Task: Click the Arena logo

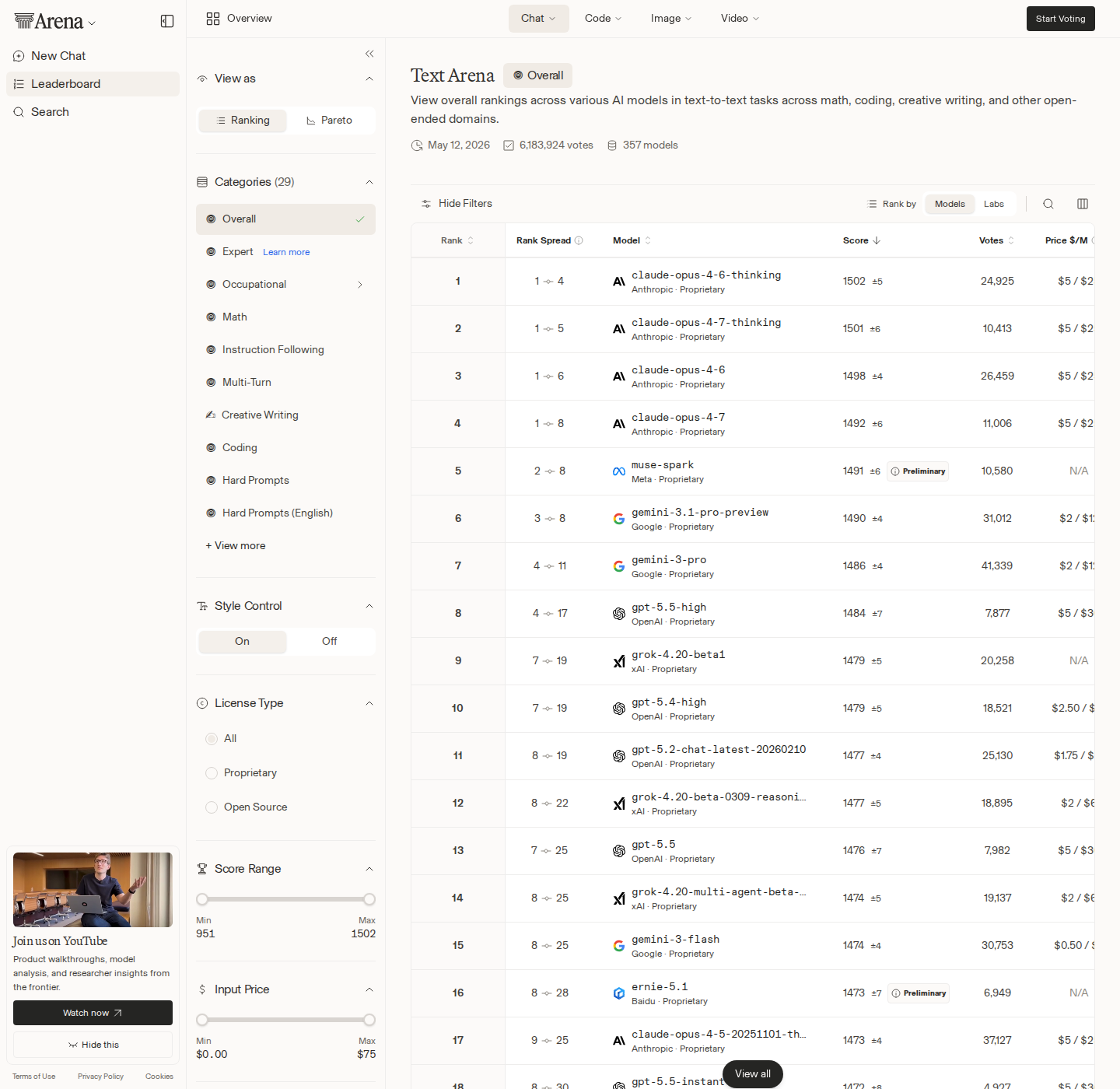Action: click(49, 22)
